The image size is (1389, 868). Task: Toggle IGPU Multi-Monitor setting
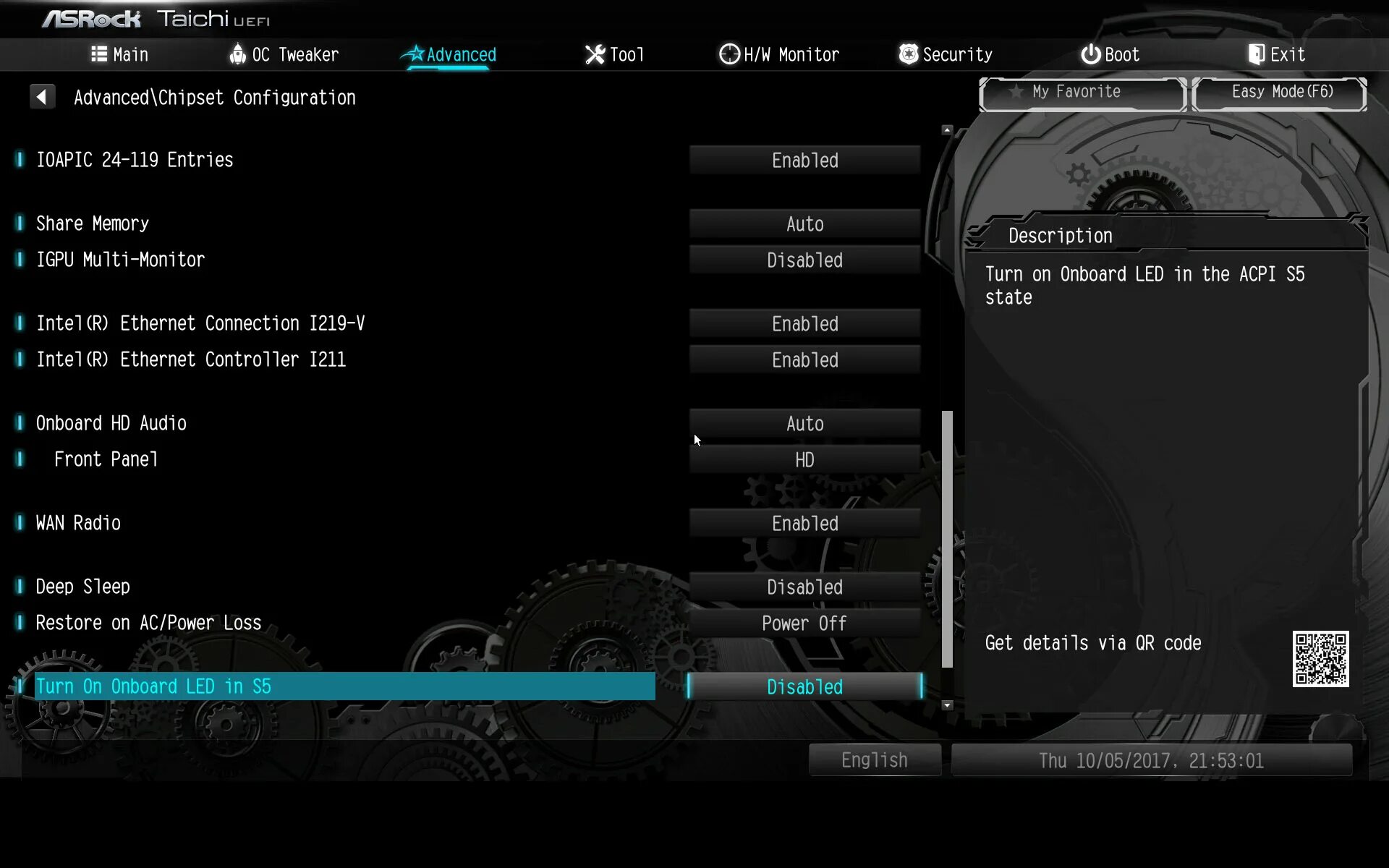[x=805, y=260]
